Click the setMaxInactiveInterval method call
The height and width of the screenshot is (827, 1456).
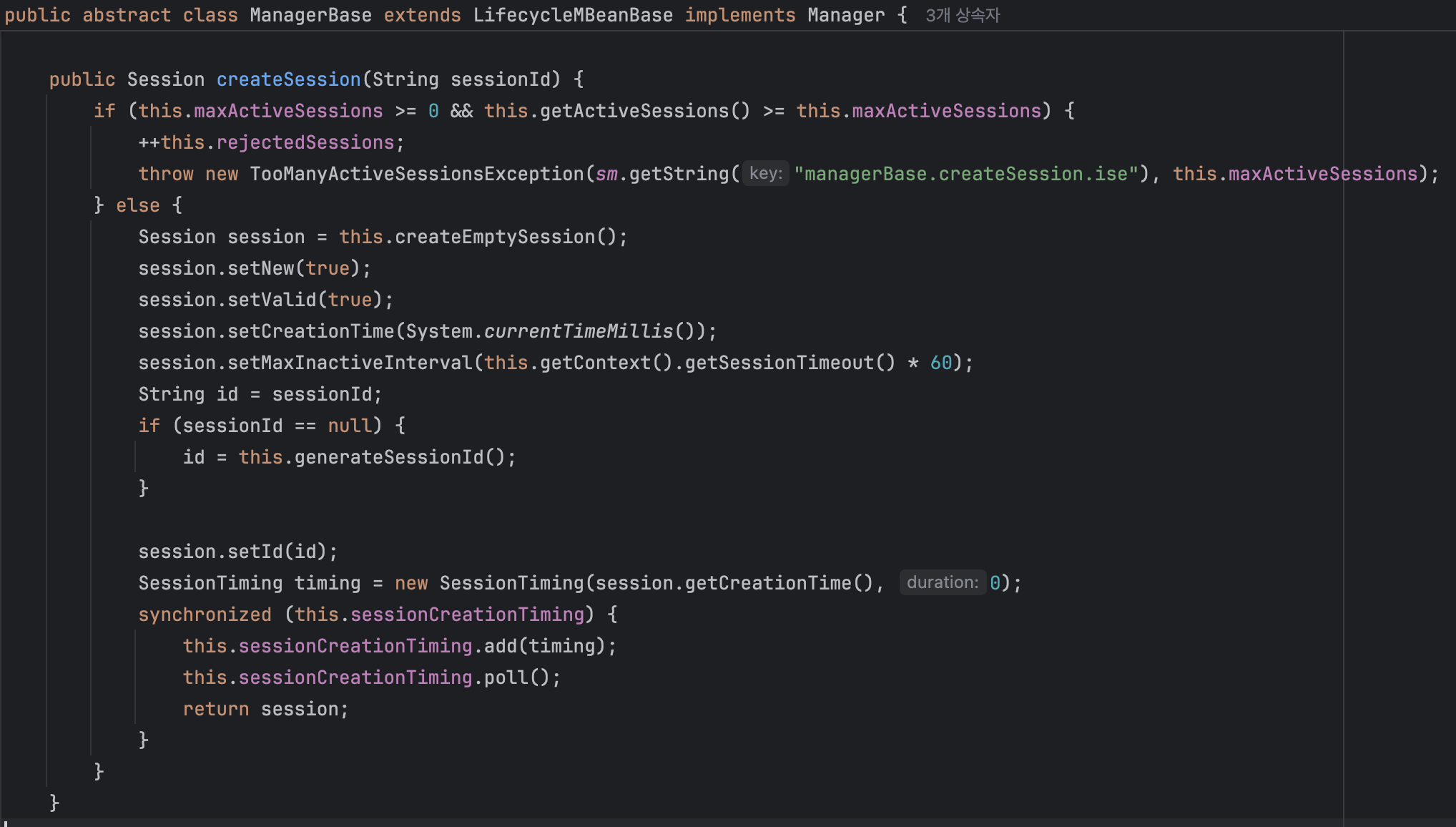(350, 363)
